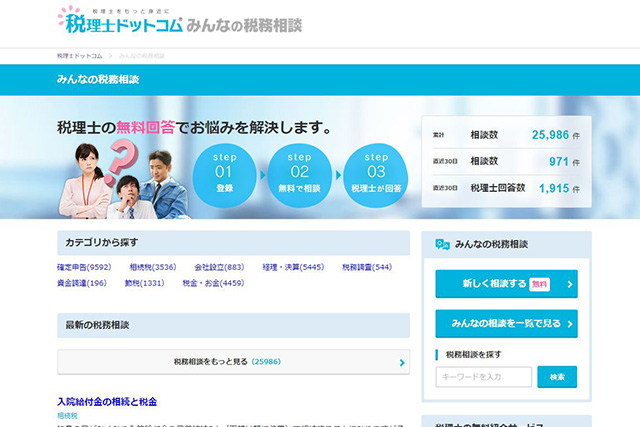Open the 入院給付金の相続と税金 article
Viewport: 640px width, 427px height.
(107, 402)
